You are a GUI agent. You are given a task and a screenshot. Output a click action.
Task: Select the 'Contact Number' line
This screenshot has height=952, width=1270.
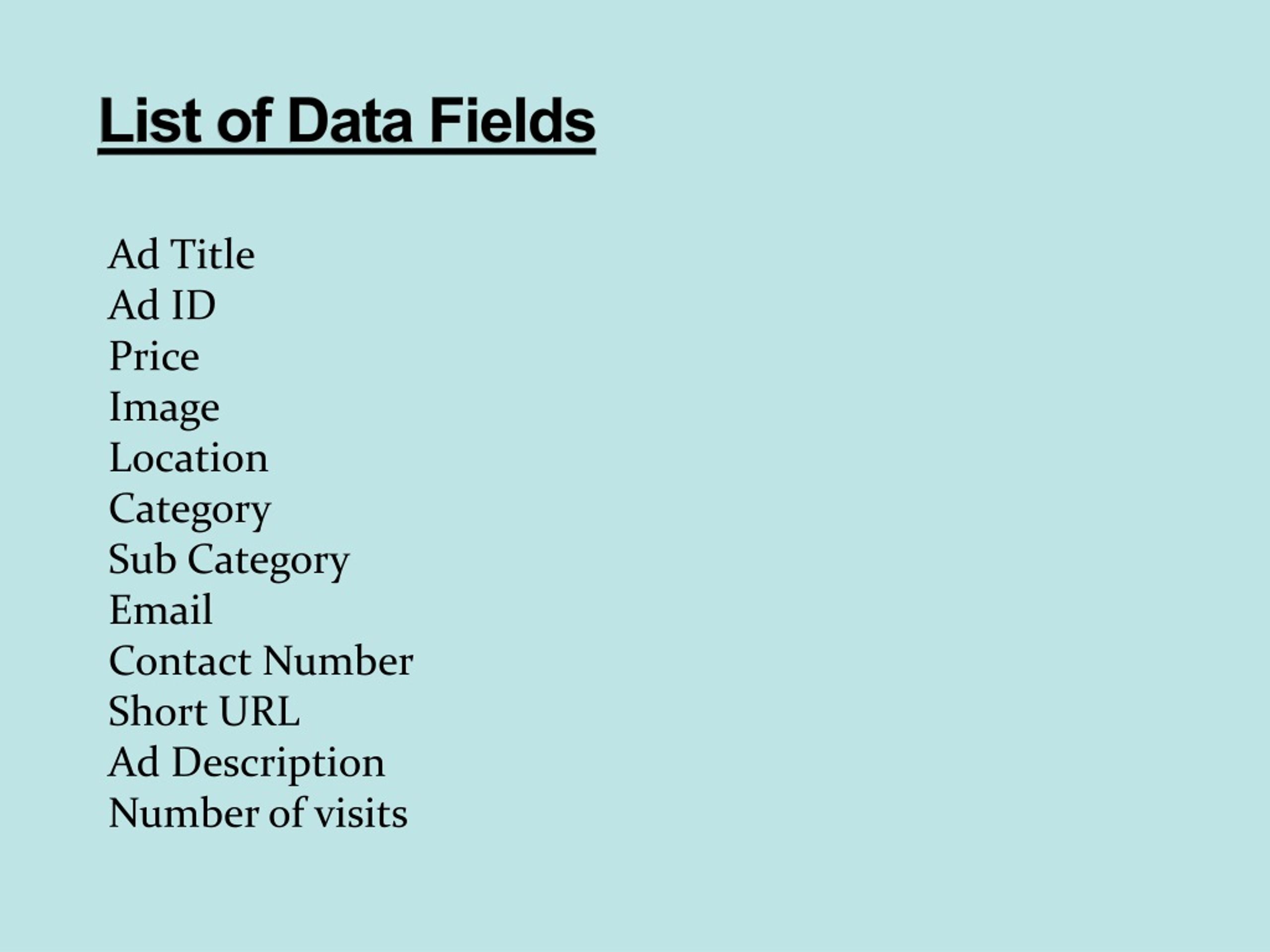260,661
